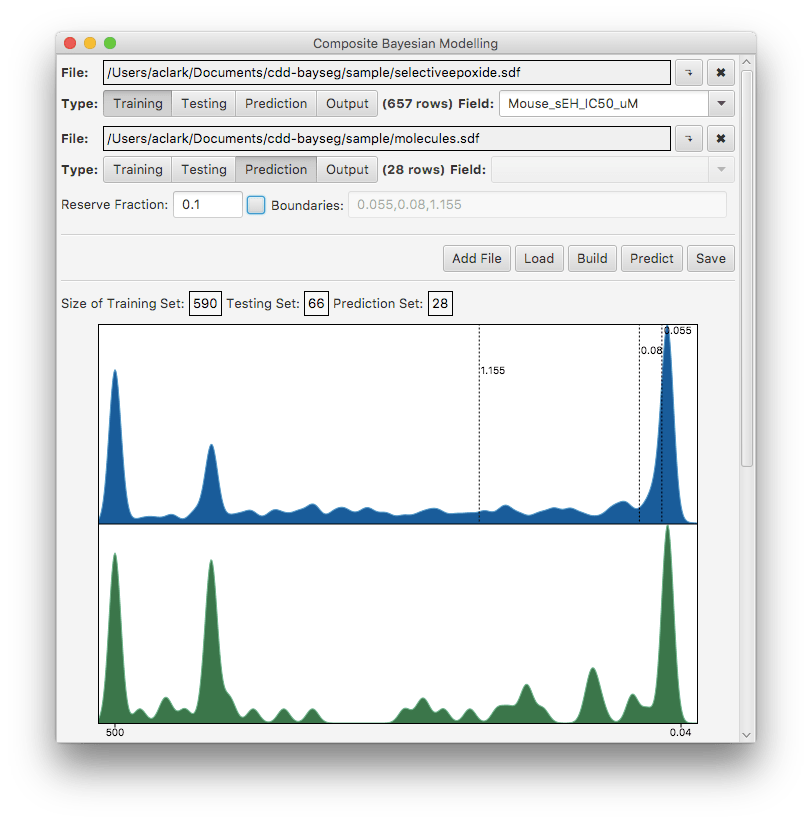The height and width of the screenshot is (823, 812).
Task: Click the Save button
Action: click(711, 258)
